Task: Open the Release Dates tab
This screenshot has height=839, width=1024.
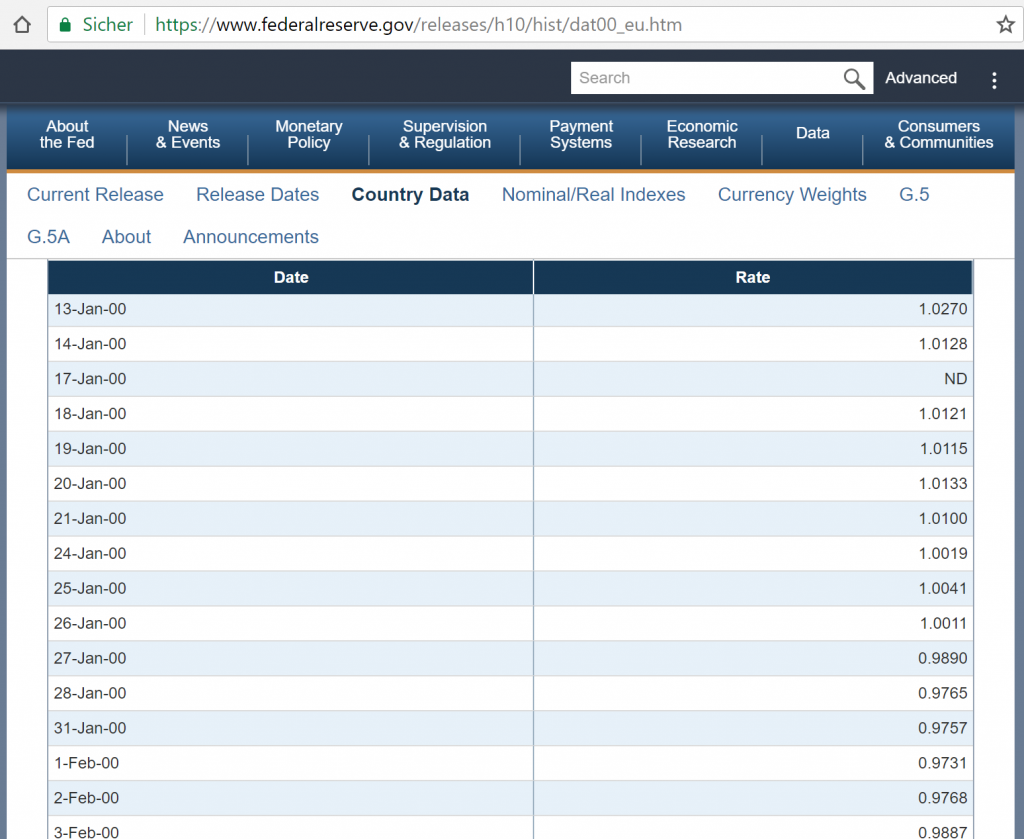Action: pos(257,195)
